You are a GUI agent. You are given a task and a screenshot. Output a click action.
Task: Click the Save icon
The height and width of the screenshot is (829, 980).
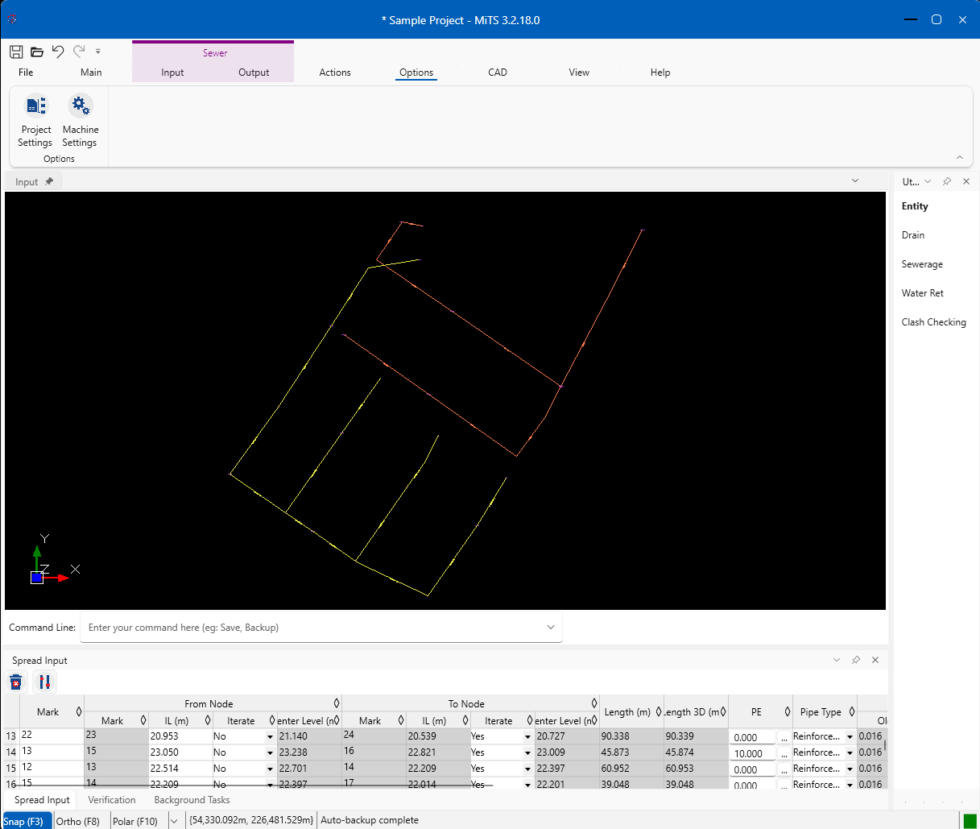tap(15, 51)
